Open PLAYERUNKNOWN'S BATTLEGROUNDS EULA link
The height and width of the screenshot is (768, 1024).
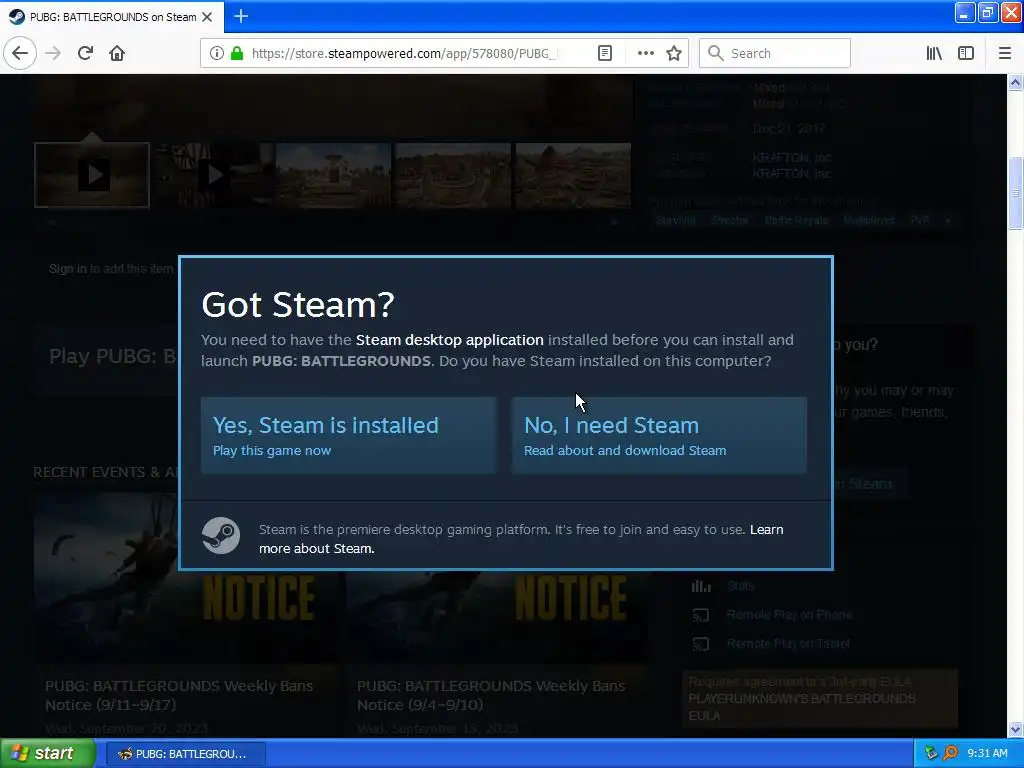(x=802, y=707)
